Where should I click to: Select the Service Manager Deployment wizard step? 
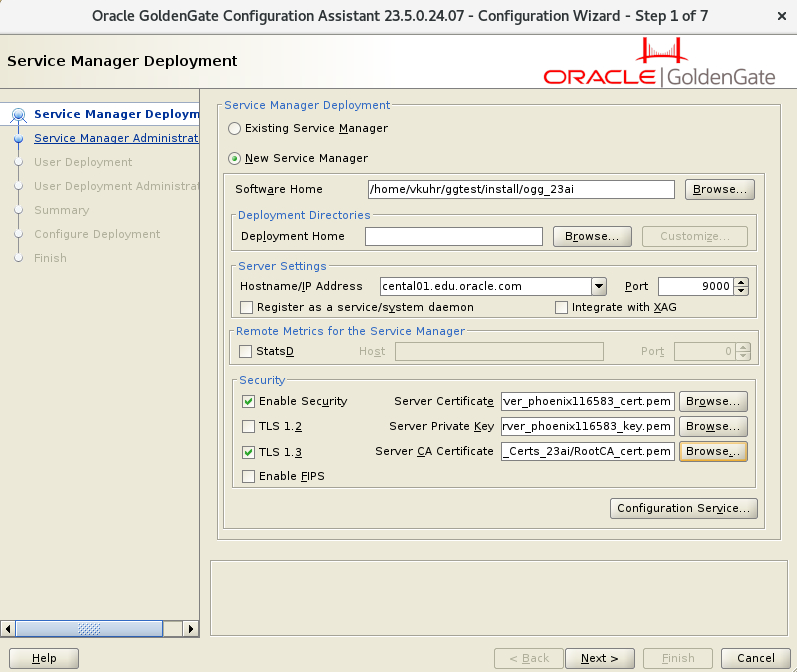click(116, 114)
